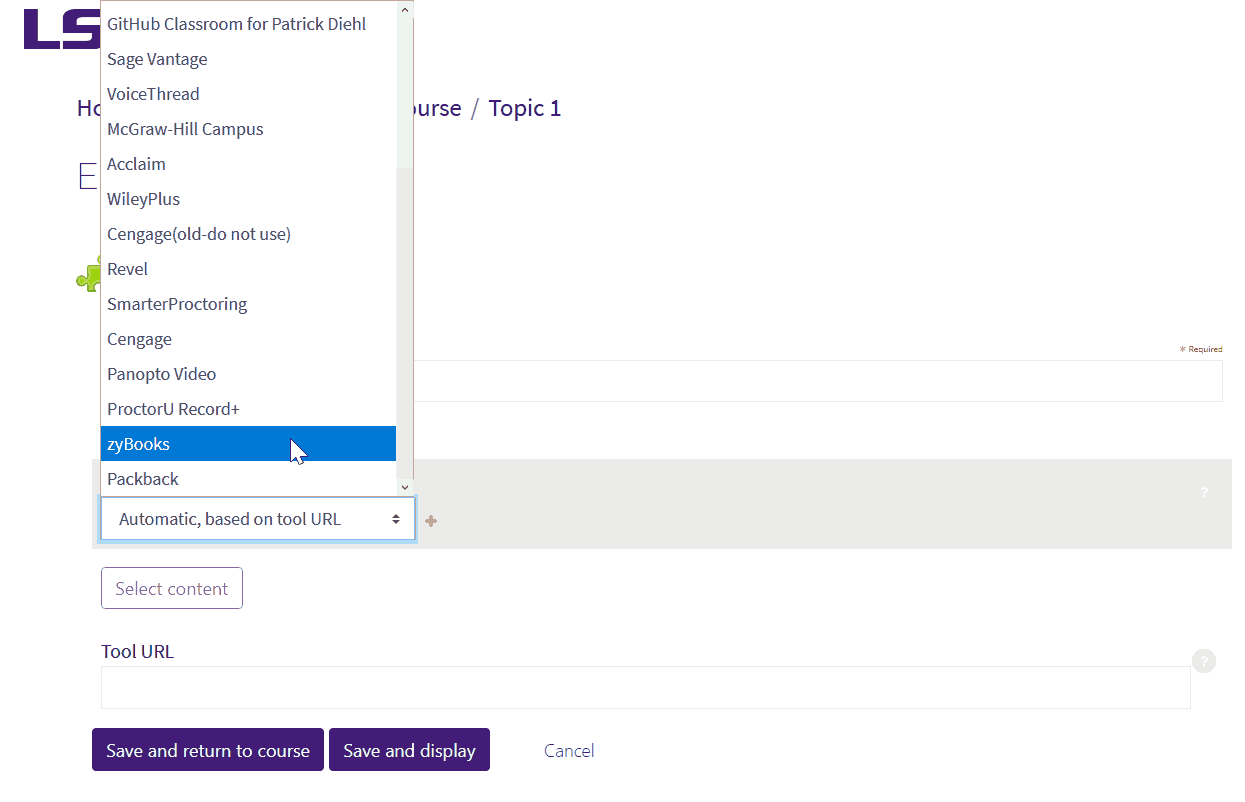Select Acclaim from the tool list

[x=248, y=164]
